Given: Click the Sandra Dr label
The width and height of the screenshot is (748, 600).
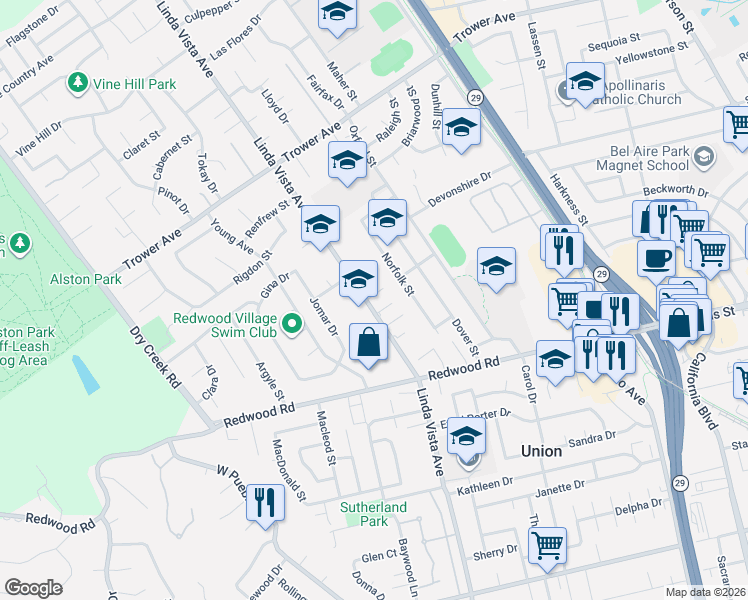Looking at the screenshot, I should tap(592, 439).
